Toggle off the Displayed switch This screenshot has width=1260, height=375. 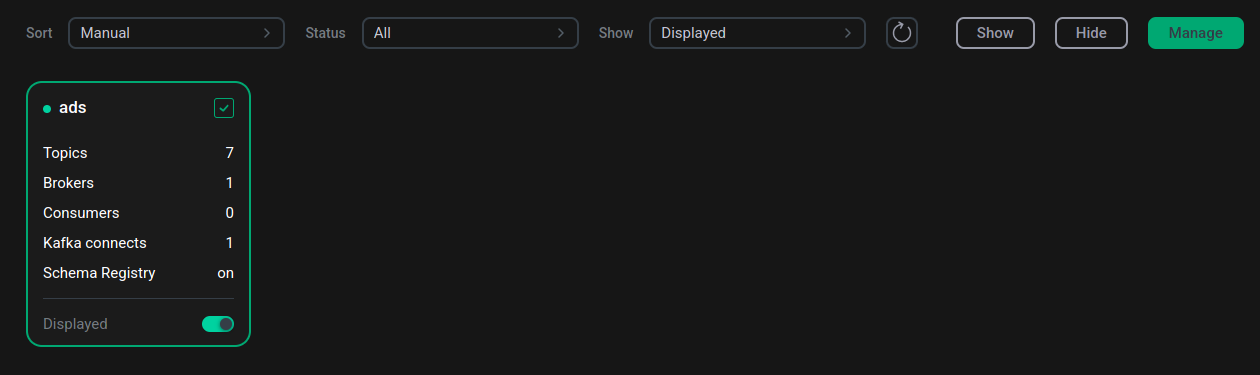click(218, 324)
